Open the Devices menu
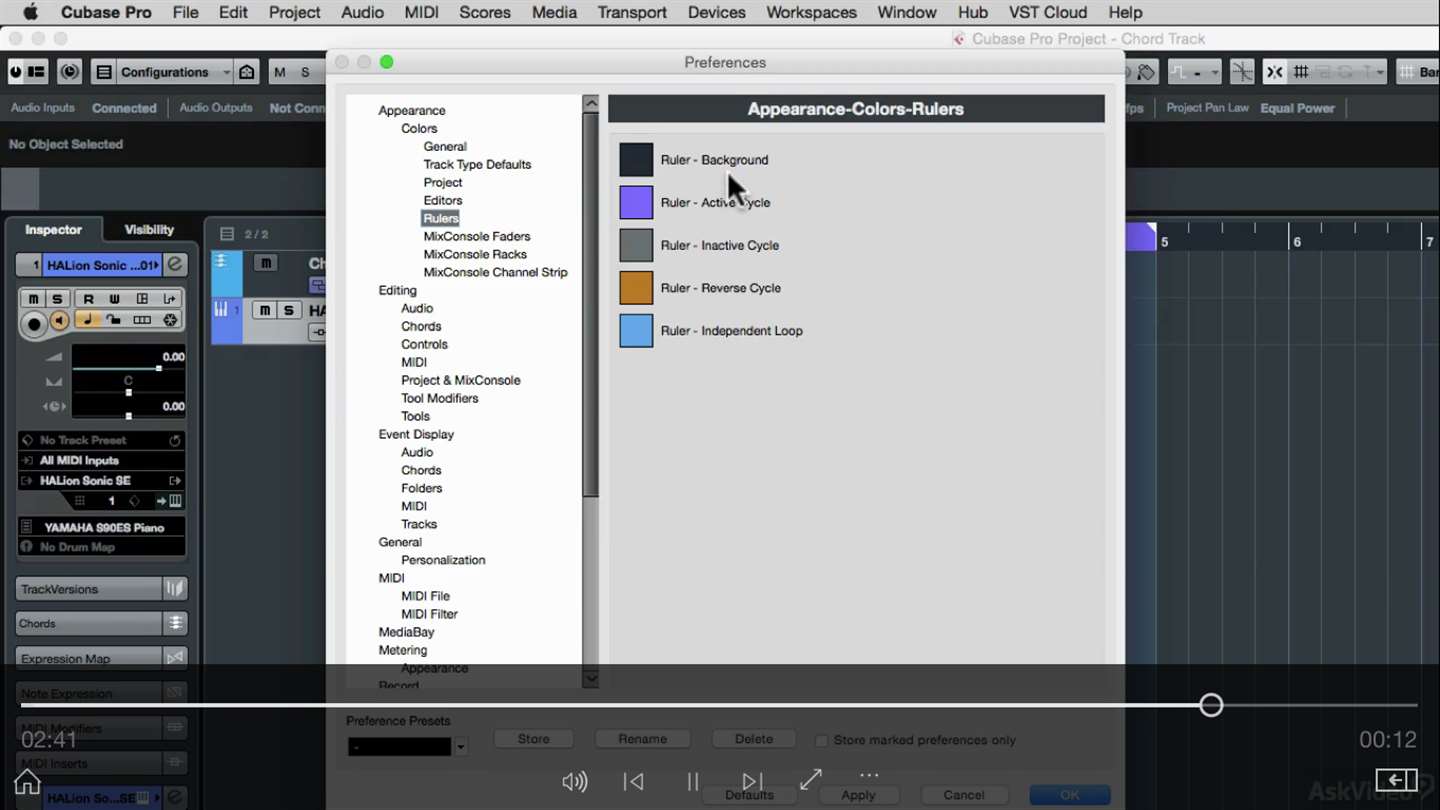 (717, 13)
